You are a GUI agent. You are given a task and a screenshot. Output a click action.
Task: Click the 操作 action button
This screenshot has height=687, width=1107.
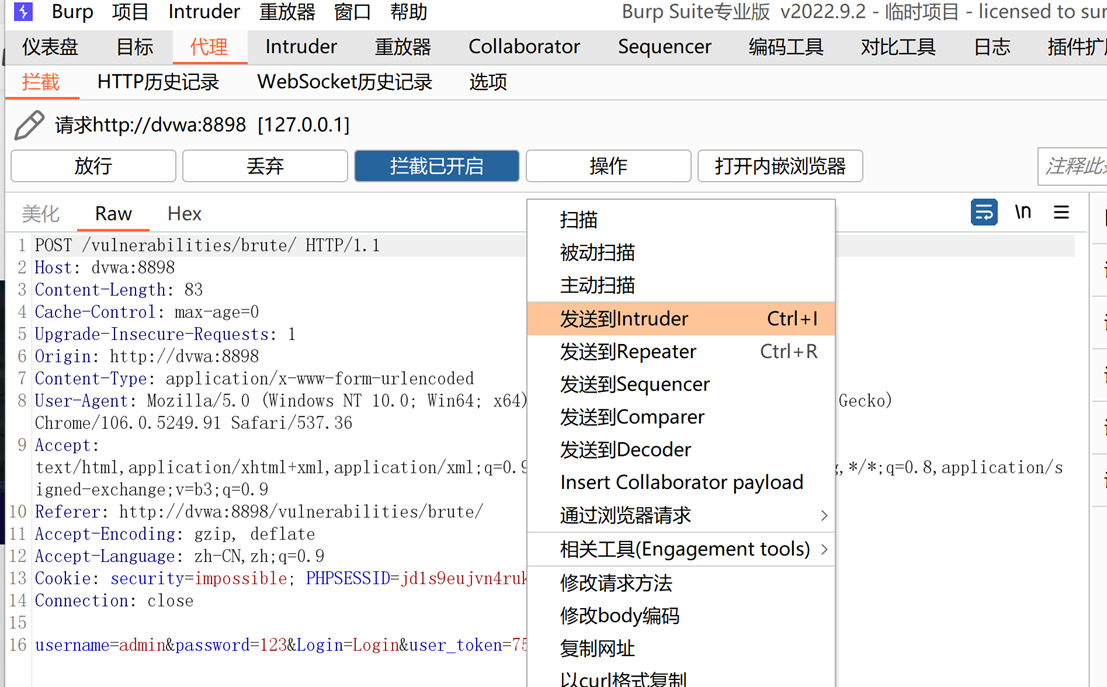pos(609,166)
